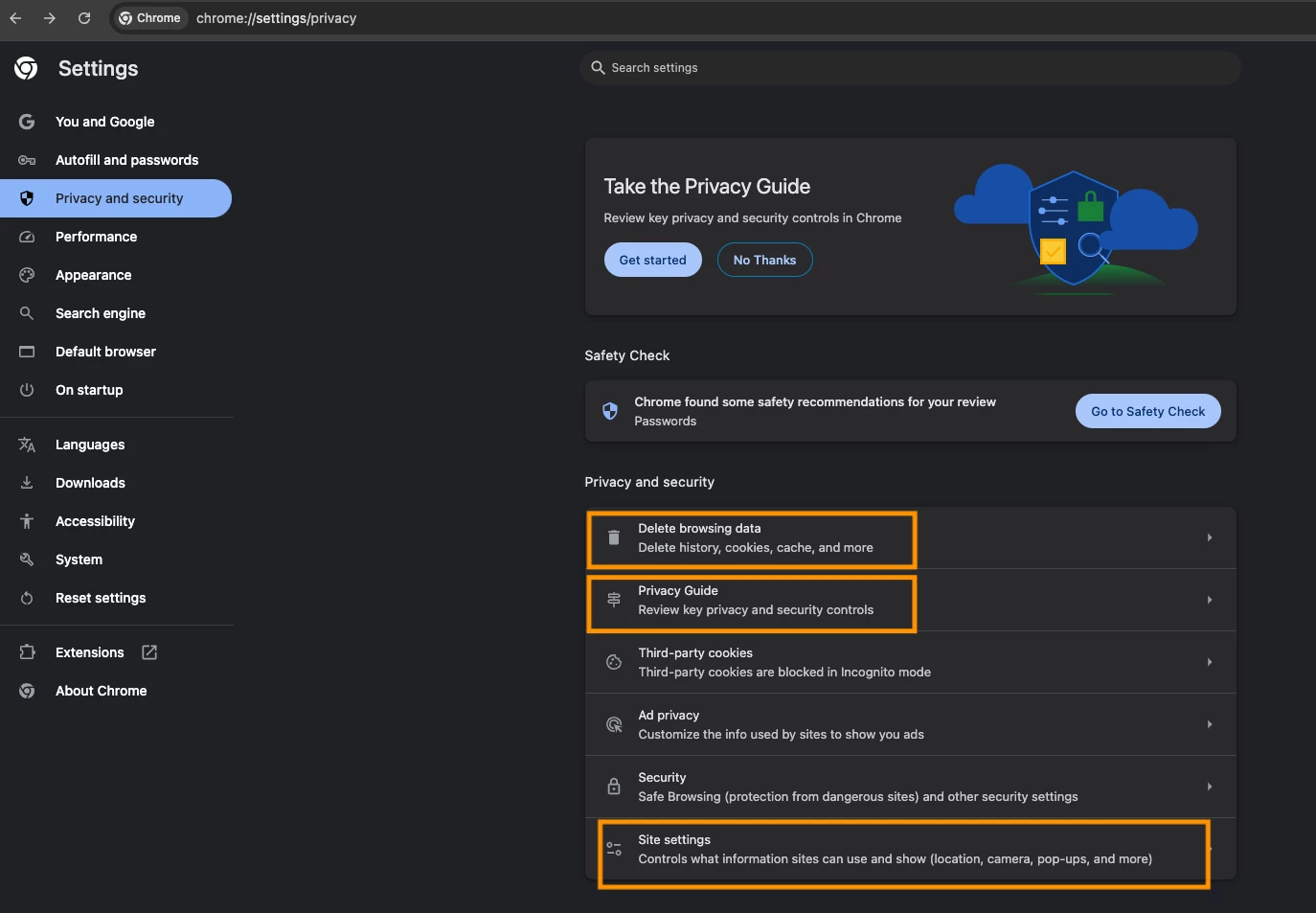Click the palette icon for Appearance
Screen dimensions: 1316x913
pyautogui.click(x=27, y=275)
